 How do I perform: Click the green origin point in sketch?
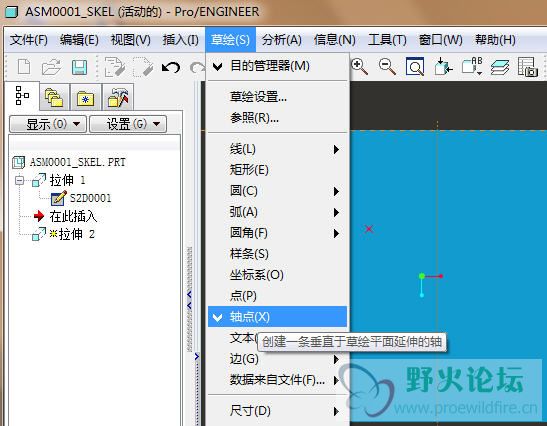point(422,276)
